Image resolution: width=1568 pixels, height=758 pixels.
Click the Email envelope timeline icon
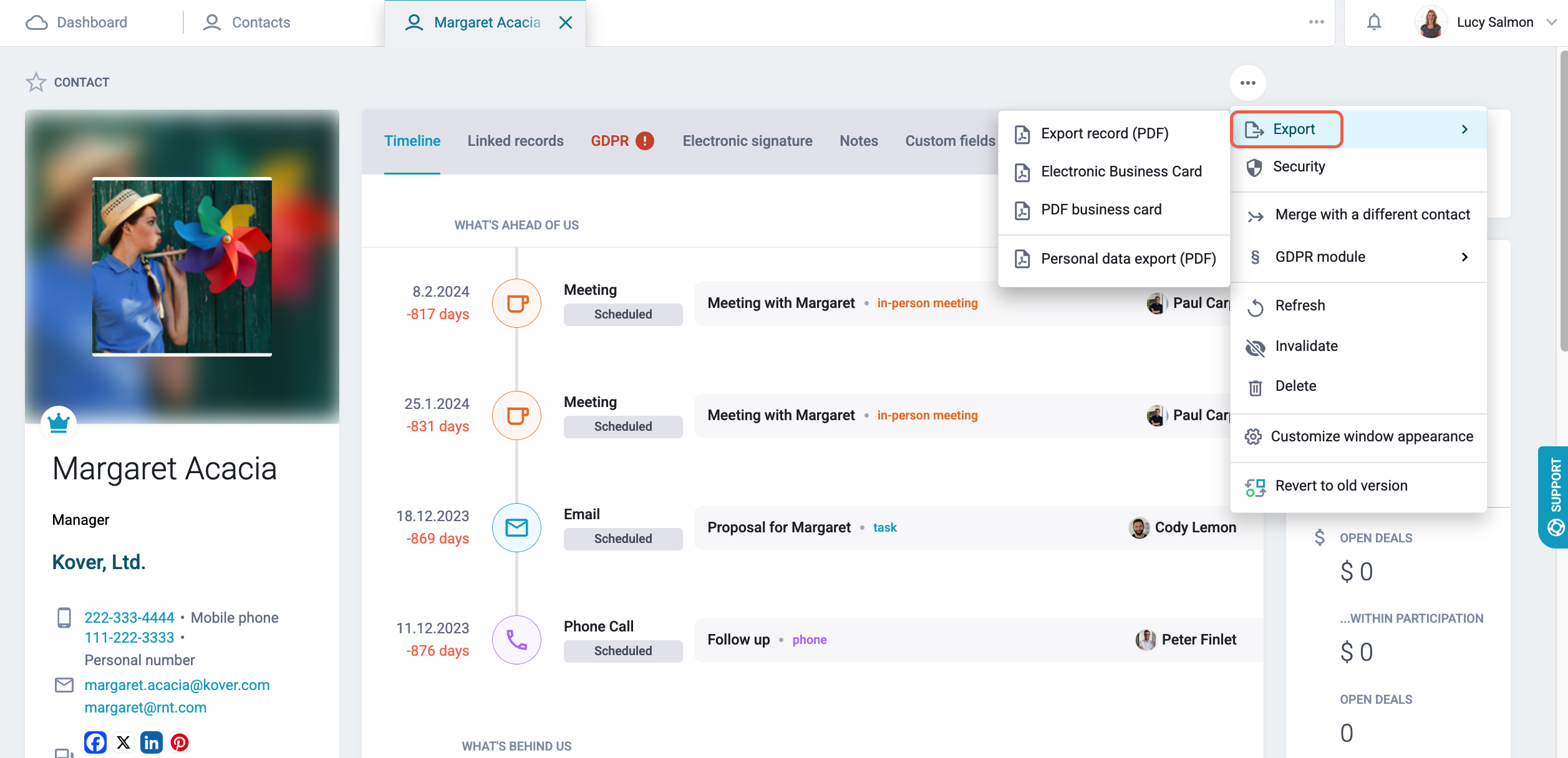(516, 527)
